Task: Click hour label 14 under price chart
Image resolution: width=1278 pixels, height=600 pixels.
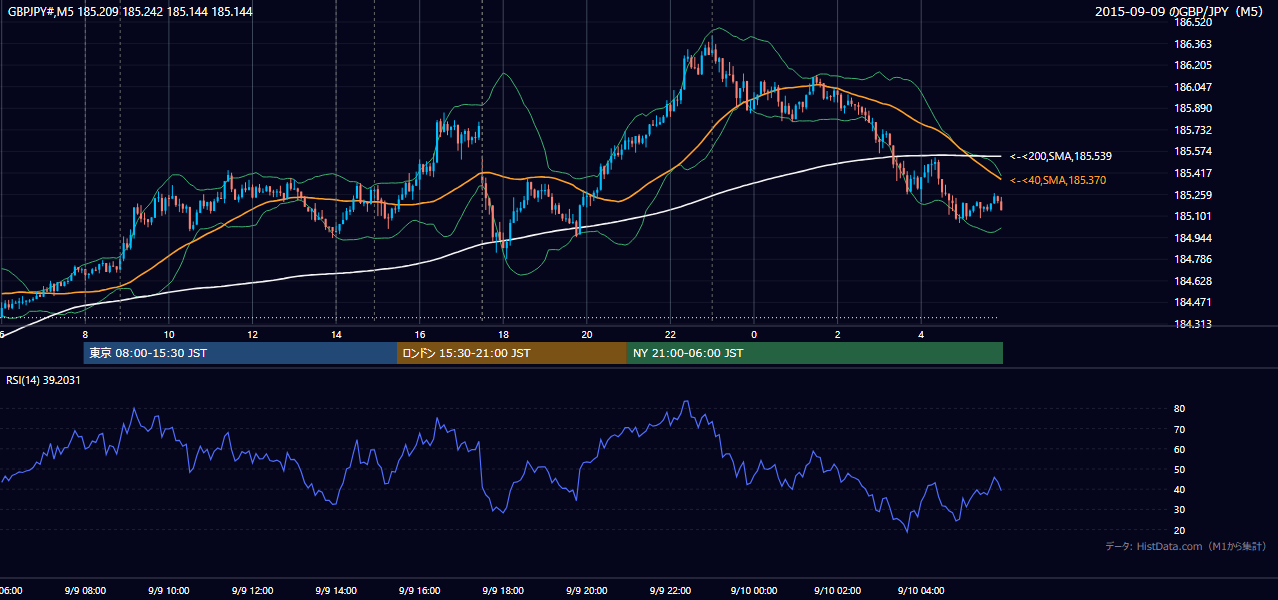Action: click(x=336, y=334)
